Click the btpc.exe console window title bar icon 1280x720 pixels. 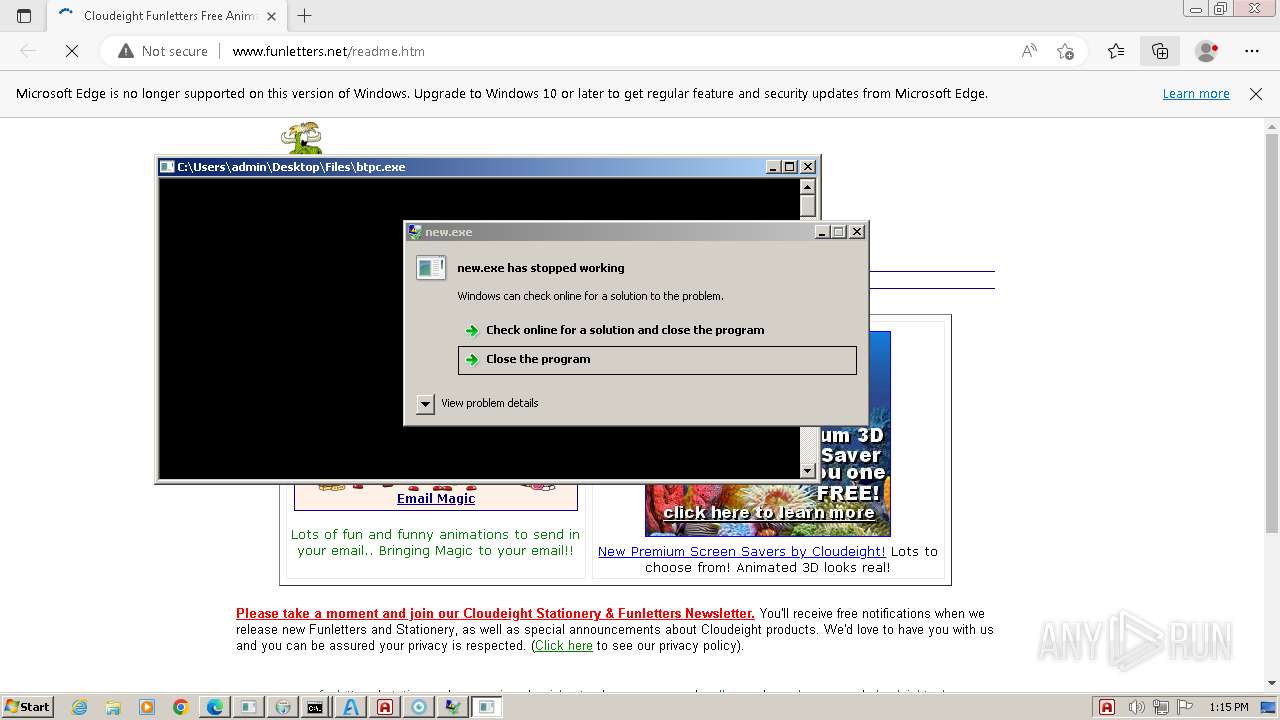click(168, 167)
